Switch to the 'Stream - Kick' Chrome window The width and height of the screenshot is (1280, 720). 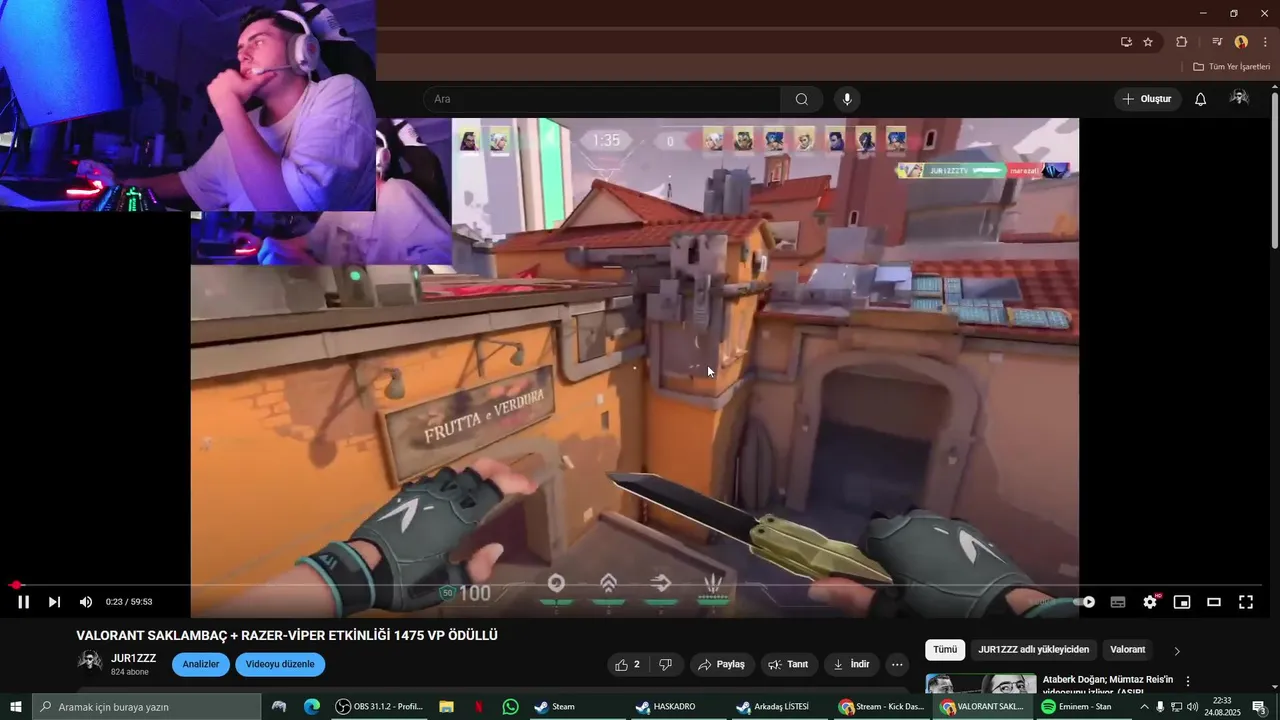click(882, 707)
